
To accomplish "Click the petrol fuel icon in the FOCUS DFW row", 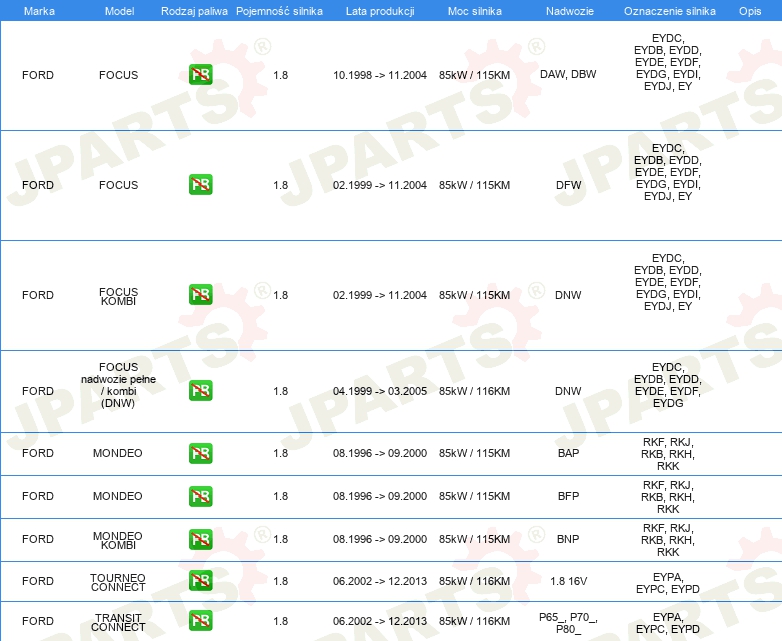I will tap(200, 185).
